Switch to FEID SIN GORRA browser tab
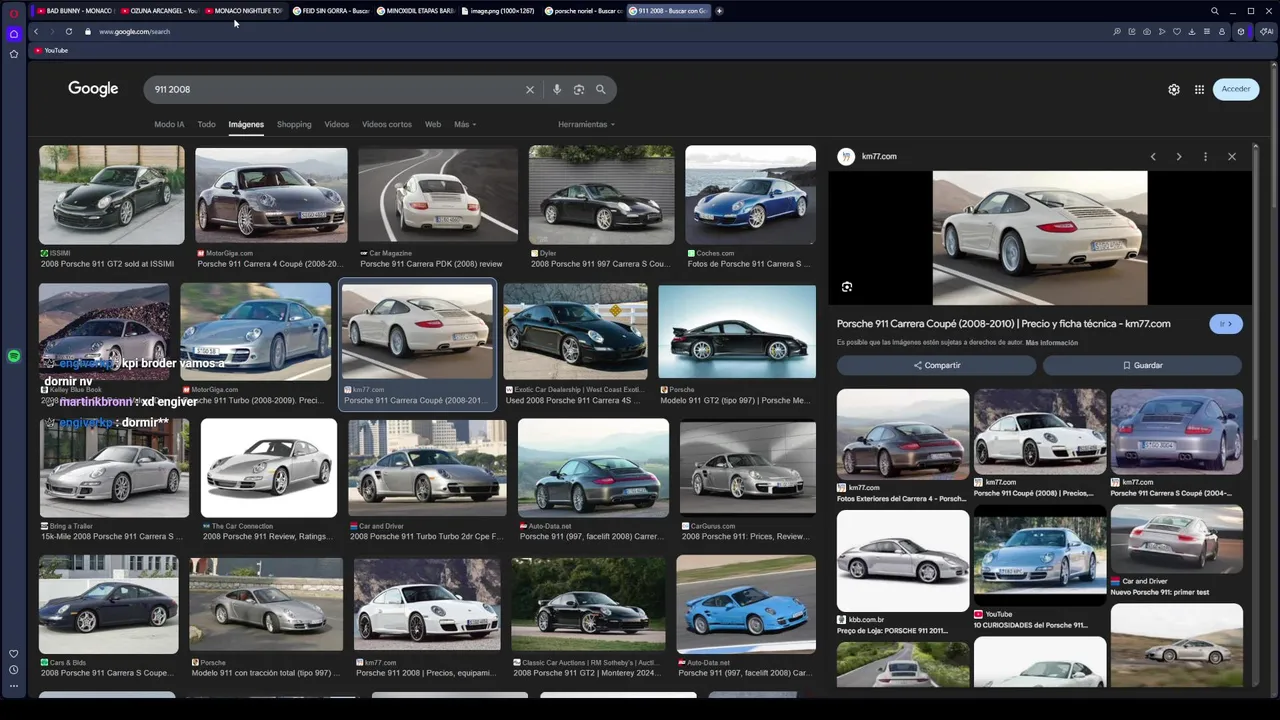This screenshot has width=1280, height=720. (331, 11)
